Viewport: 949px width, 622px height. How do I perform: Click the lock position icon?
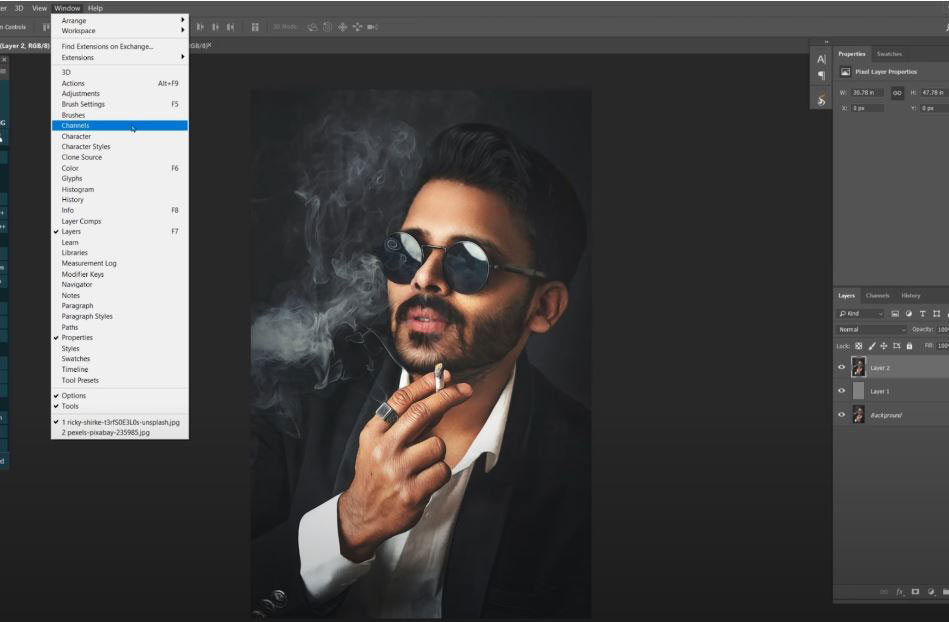point(883,346)
